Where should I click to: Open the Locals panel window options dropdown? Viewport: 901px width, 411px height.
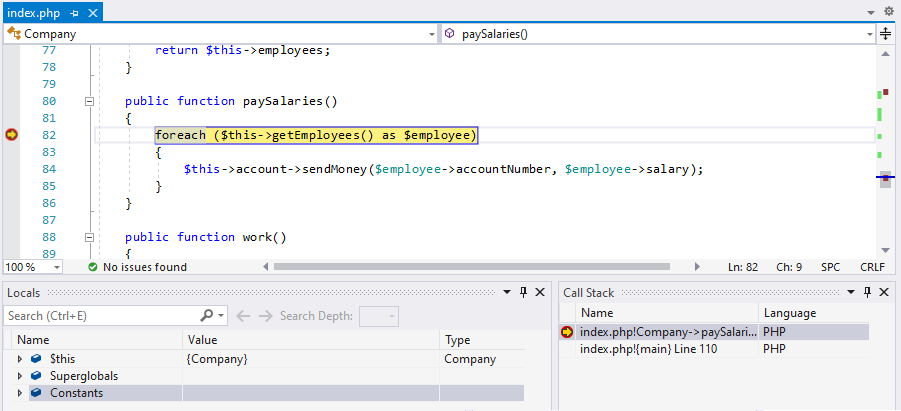click(507, 293)
